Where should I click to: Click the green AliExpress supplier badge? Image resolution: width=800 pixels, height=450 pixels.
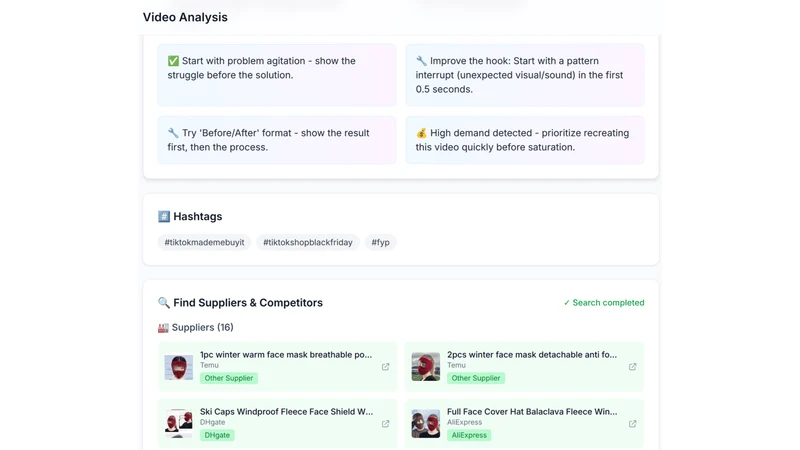(x=469, y=435)
